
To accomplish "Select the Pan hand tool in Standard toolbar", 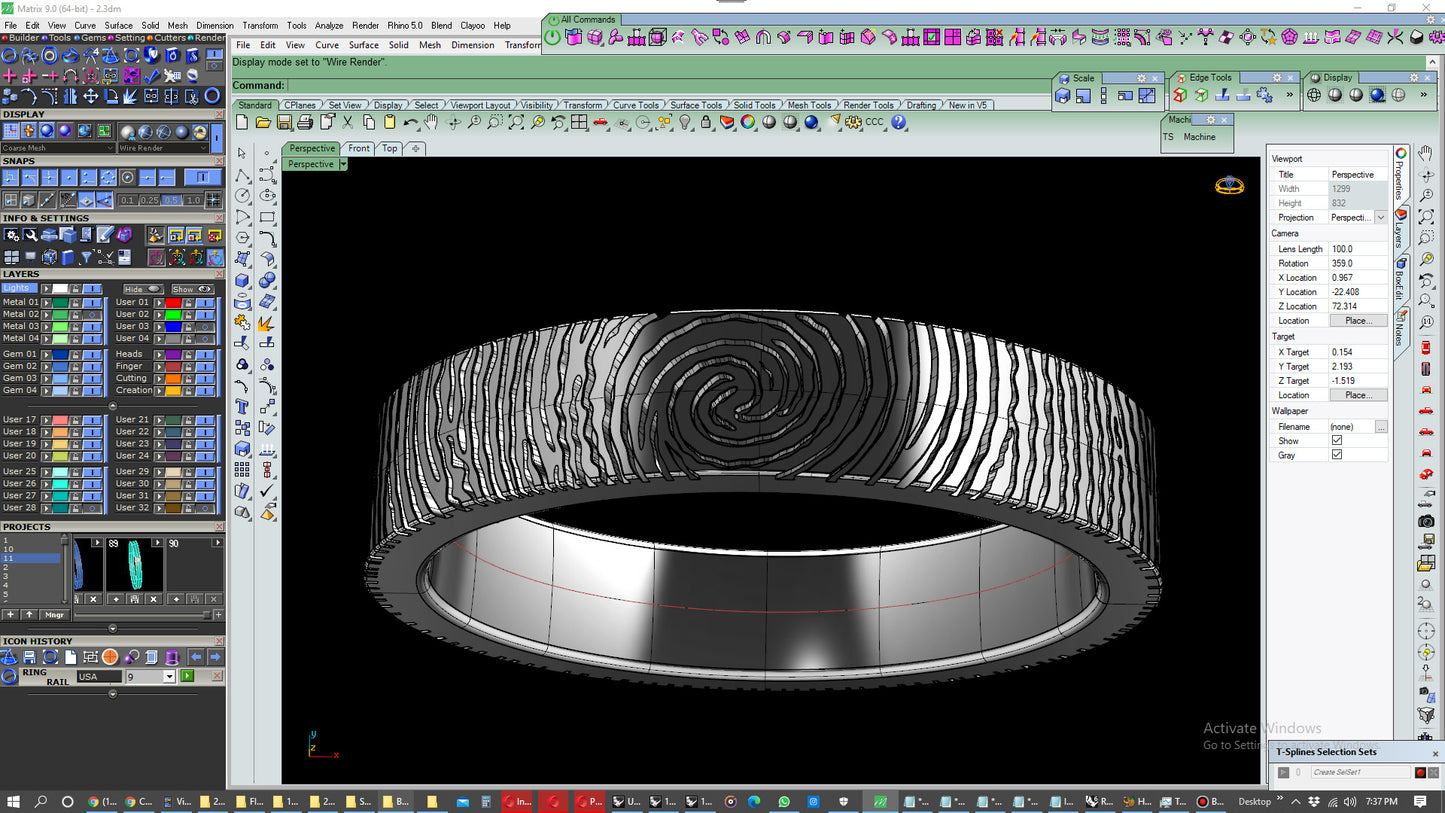I will click(431, 122).
